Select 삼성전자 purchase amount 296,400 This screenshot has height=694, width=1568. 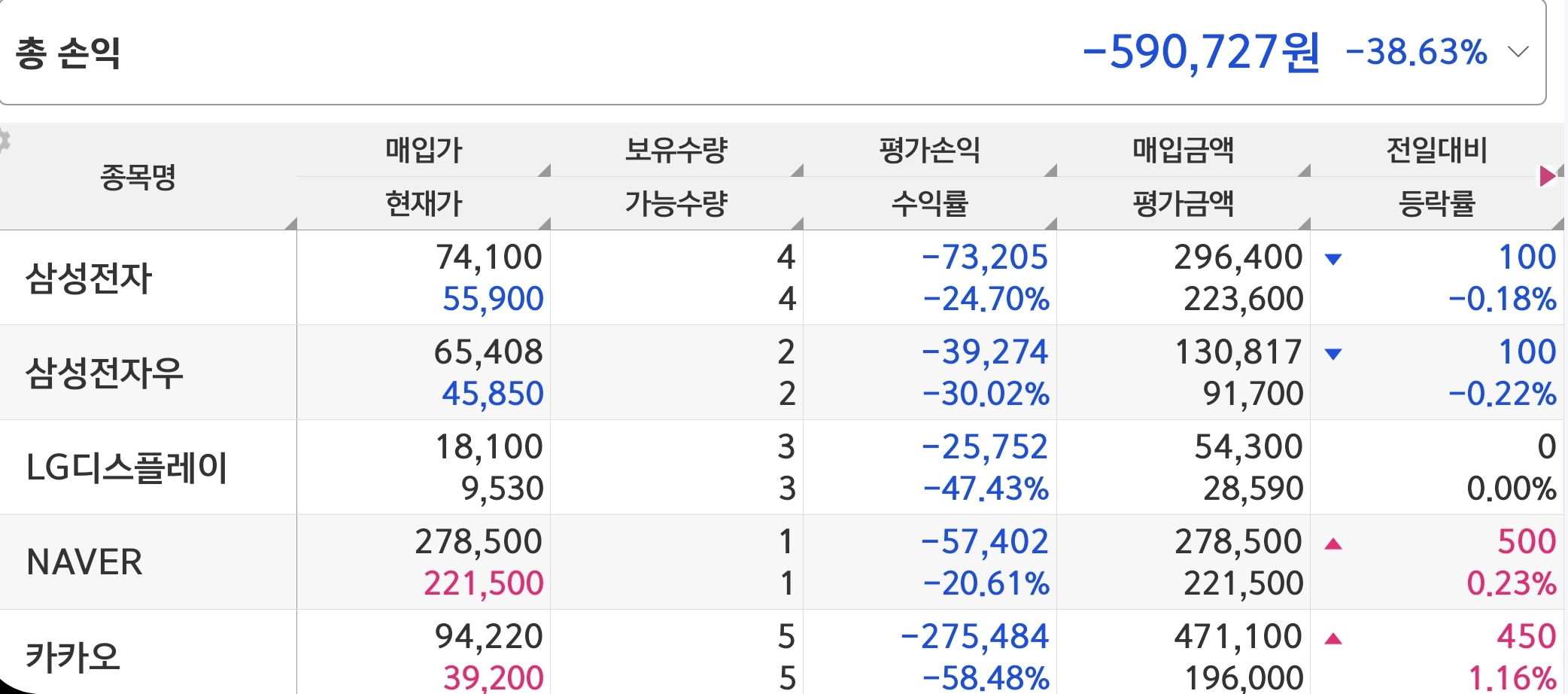click(1238, 257)
